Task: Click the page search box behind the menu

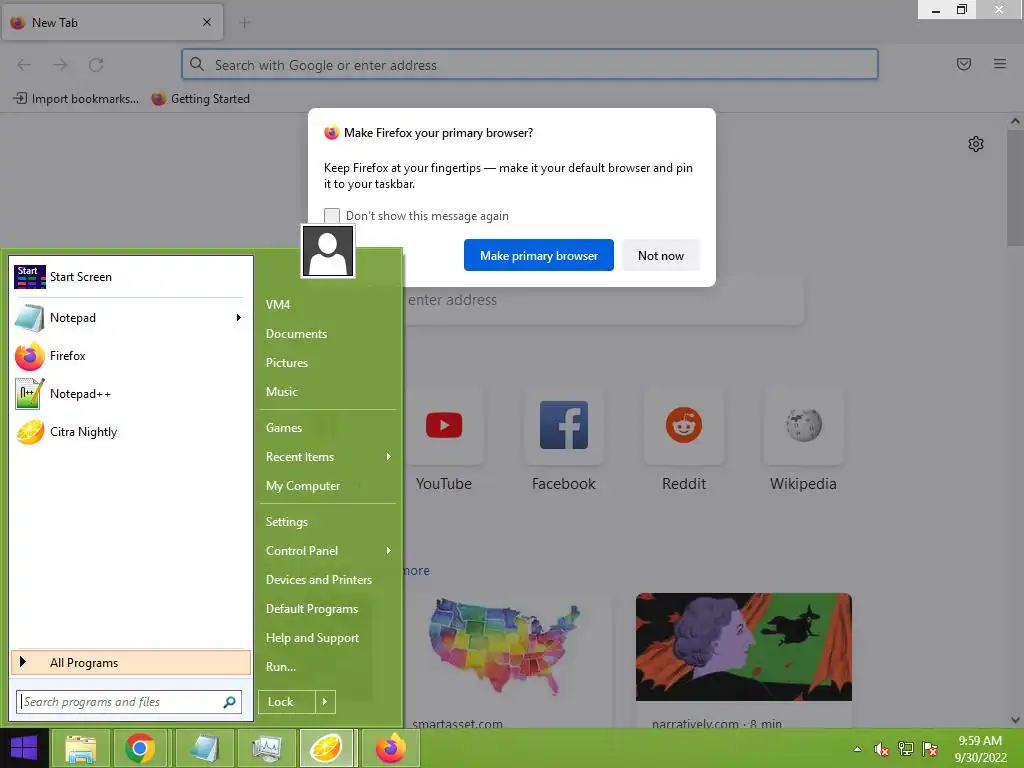Action: (603, 300)
